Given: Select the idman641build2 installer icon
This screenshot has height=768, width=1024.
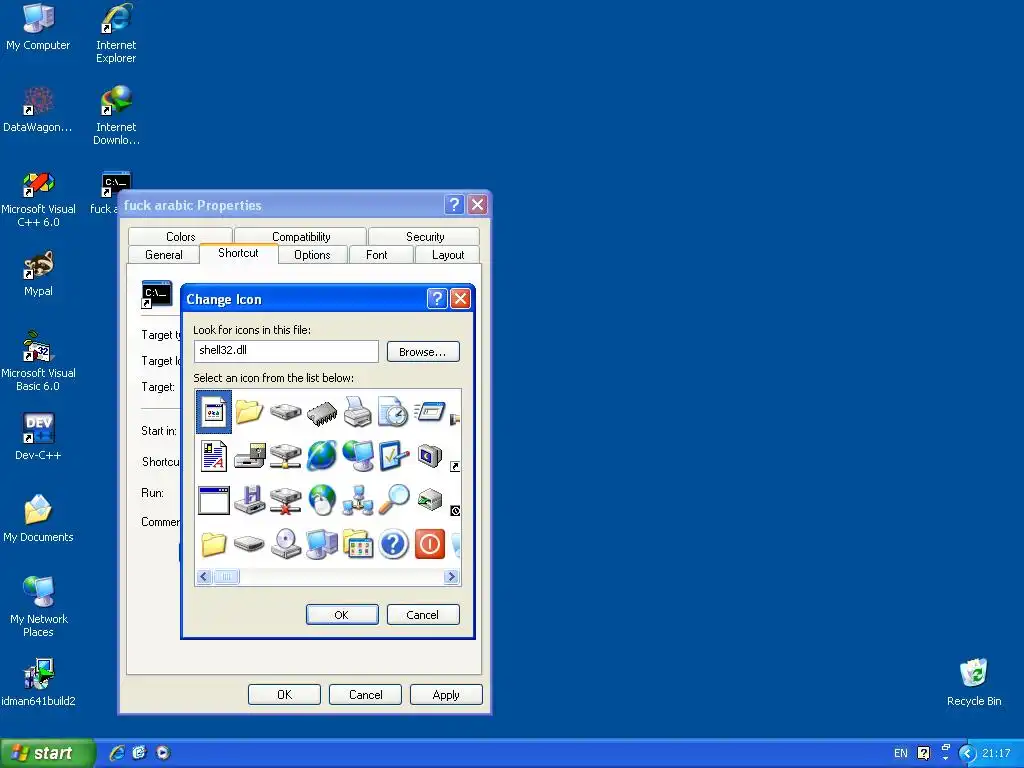Looking at the screenshot, I should click(x=38, y=684).
